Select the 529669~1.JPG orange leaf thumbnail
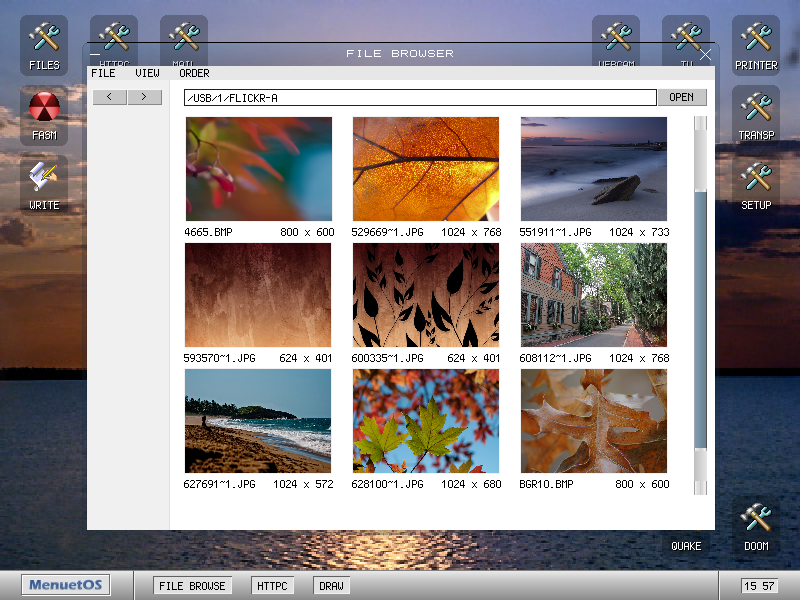Viewport: 800px width, 600px height. (426, 169)
